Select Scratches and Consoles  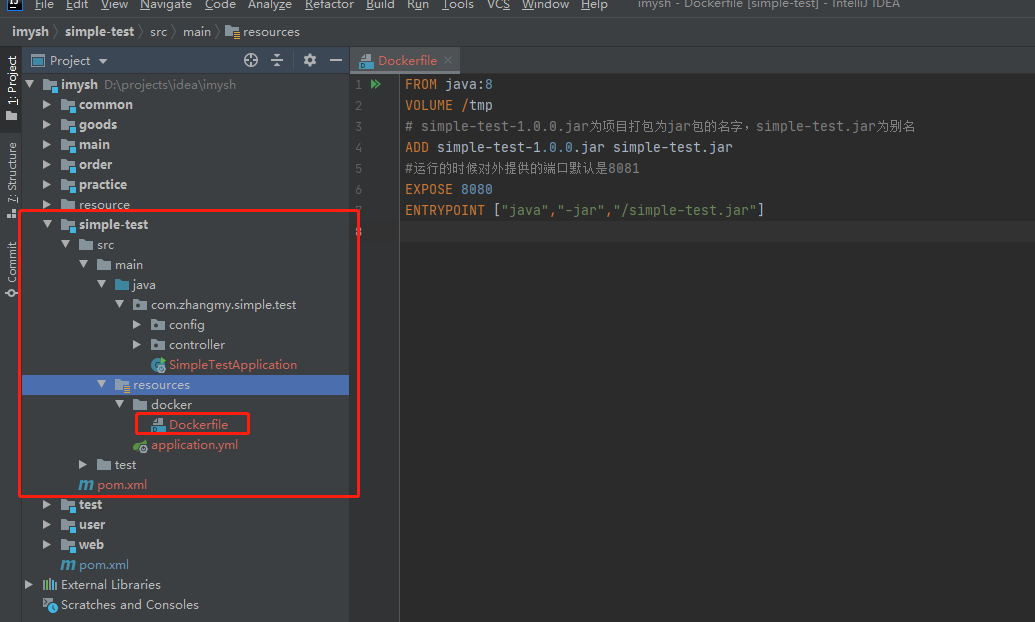click(129, 604)
